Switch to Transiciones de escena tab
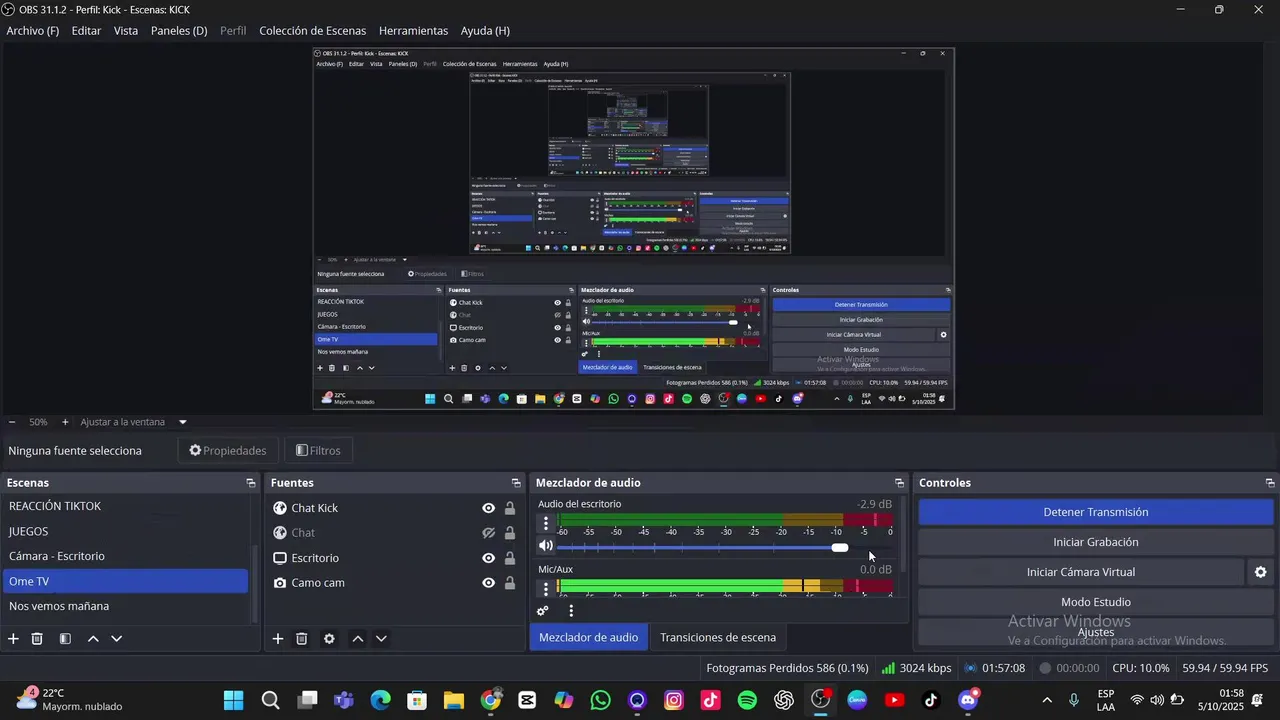This screenshot has width=1280, height=720. [718, 638]
